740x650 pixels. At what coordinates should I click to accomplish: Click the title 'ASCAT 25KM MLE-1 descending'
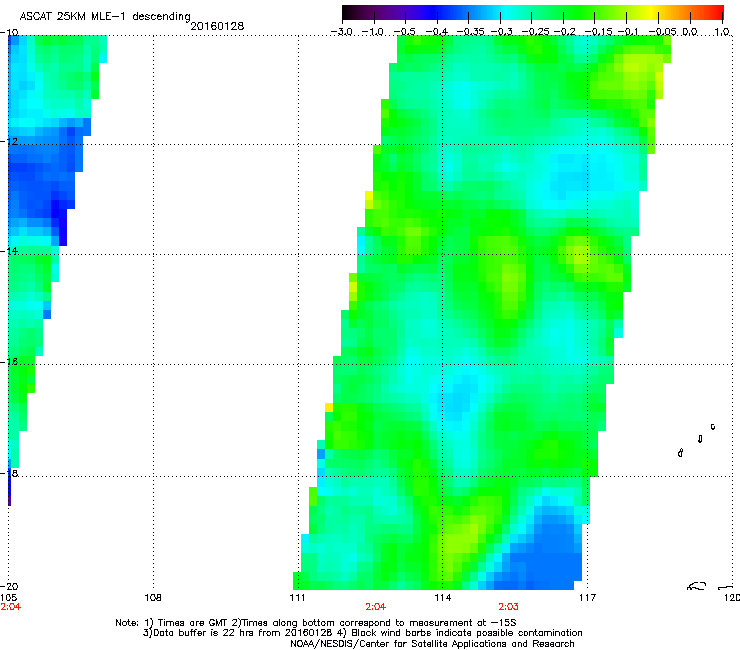click(105, 16)
